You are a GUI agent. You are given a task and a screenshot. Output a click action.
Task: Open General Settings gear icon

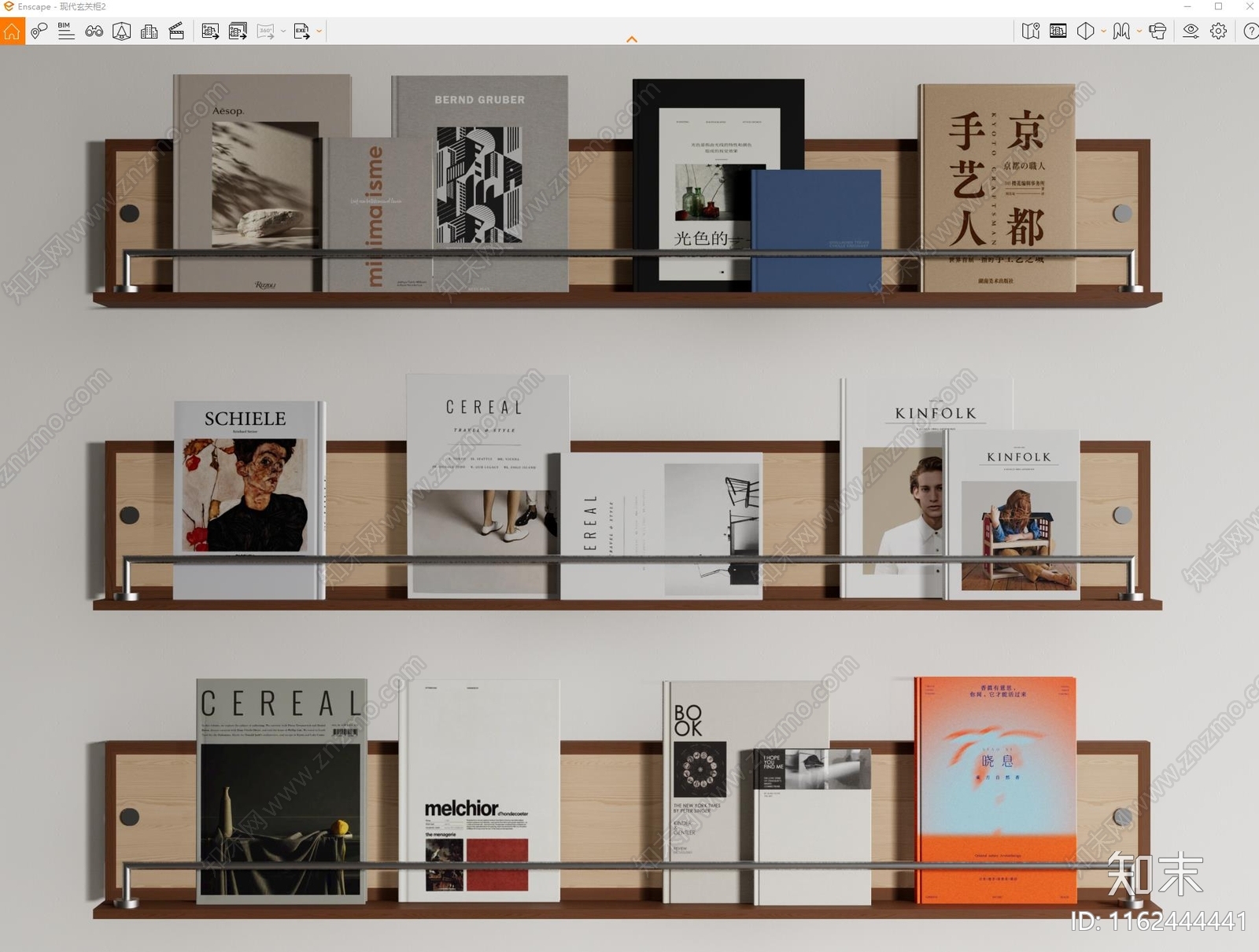tap(1219, 31)
